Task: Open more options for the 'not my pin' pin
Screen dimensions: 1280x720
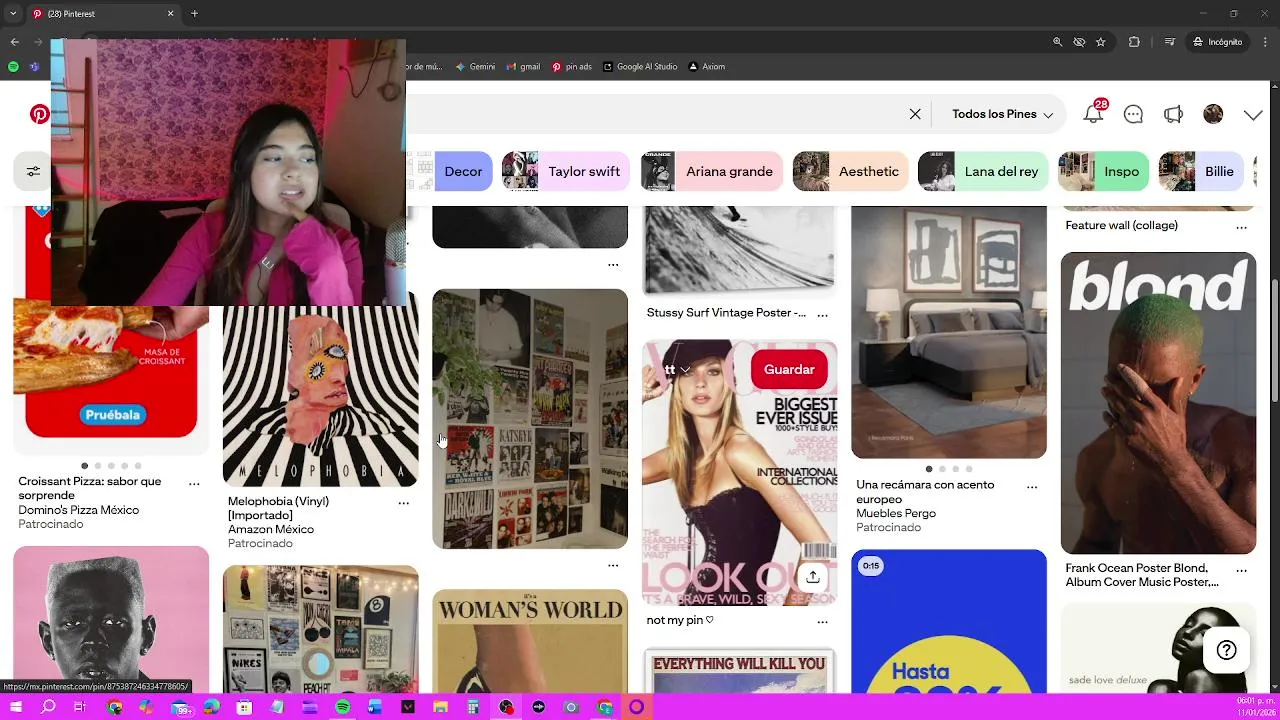Action: pos(822,621)
